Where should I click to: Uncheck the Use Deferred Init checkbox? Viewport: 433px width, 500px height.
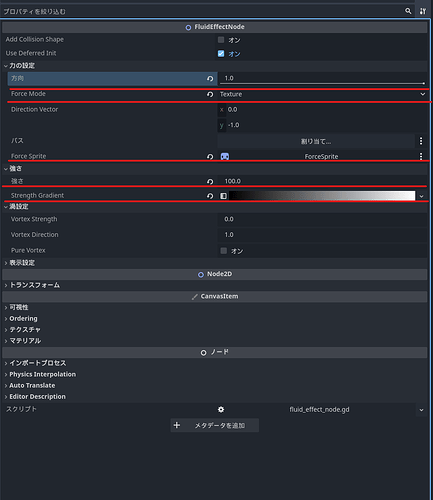(221, 54)
